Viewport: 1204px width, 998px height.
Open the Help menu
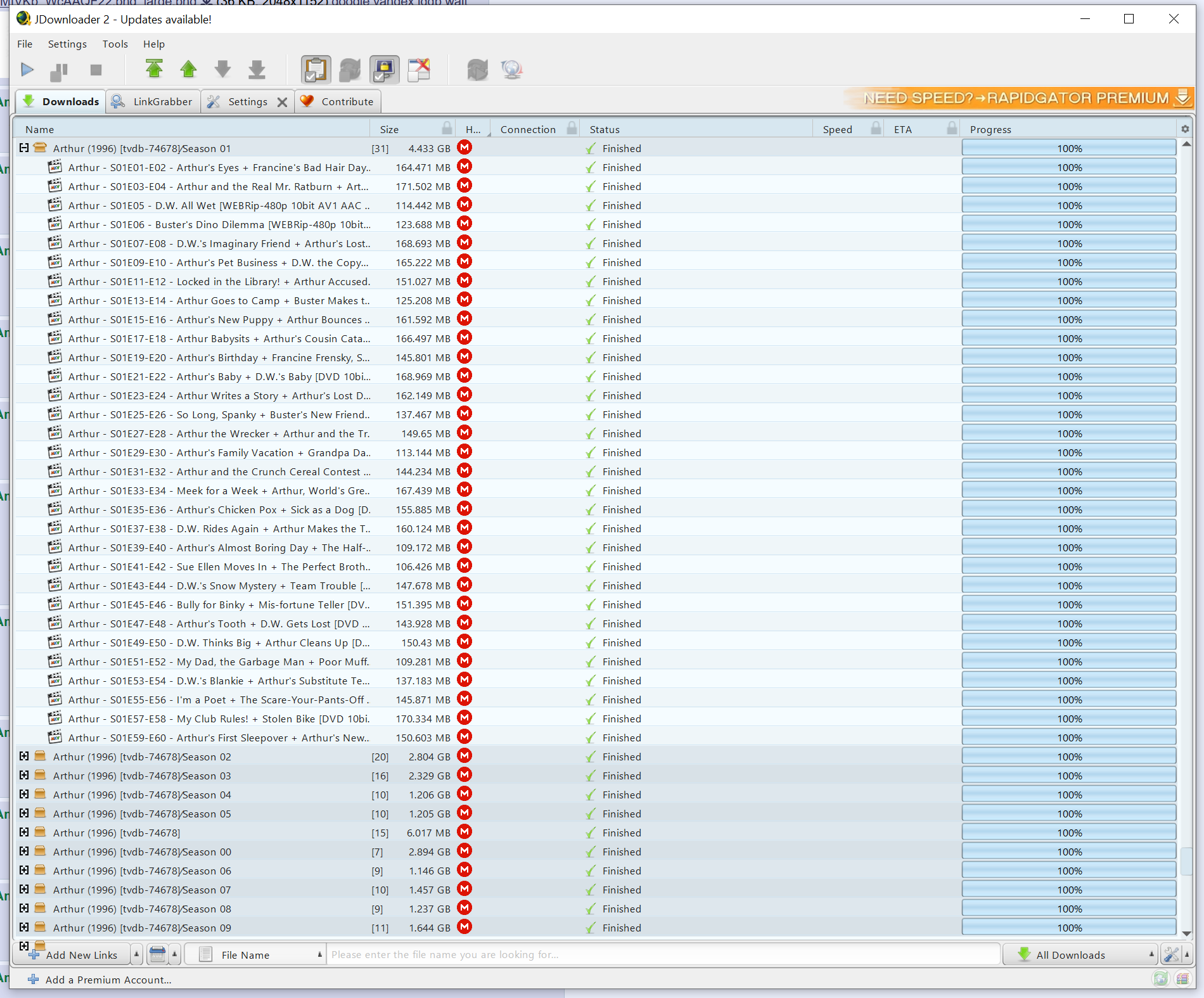[x=154, y=44]
